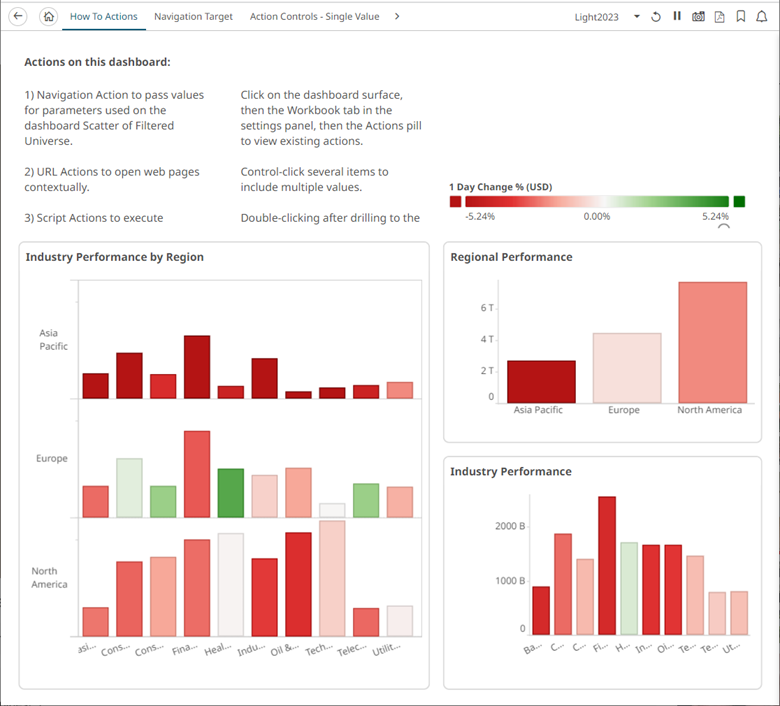This screenshot has width=780, height=706.
Task: Open the Light2023 theme dropdown
Action: tap(607, 17)
